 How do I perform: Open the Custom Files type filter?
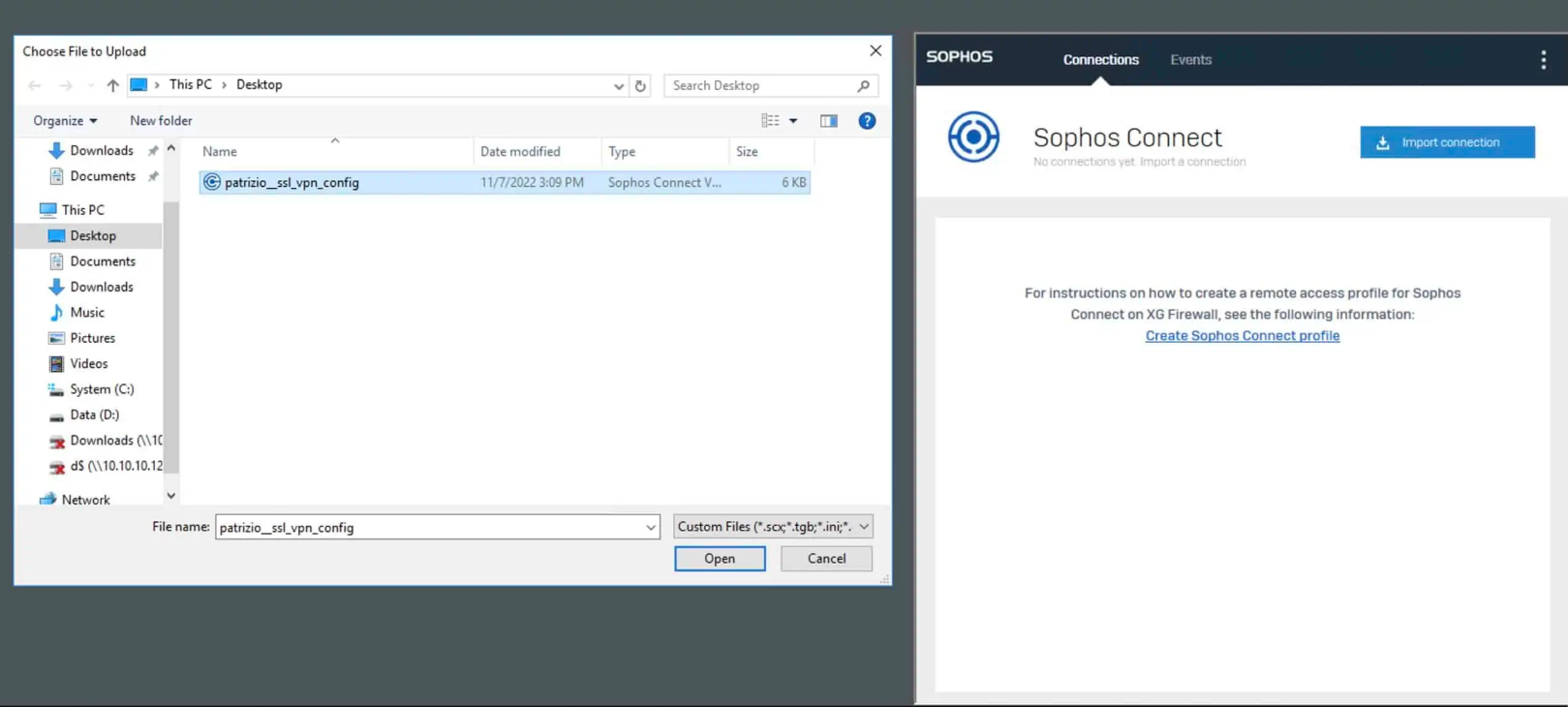(773, 527)
